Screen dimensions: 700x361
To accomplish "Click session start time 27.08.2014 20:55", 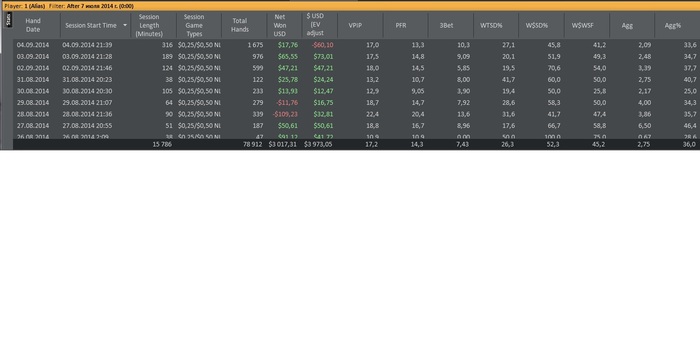I will click(87, 126).
